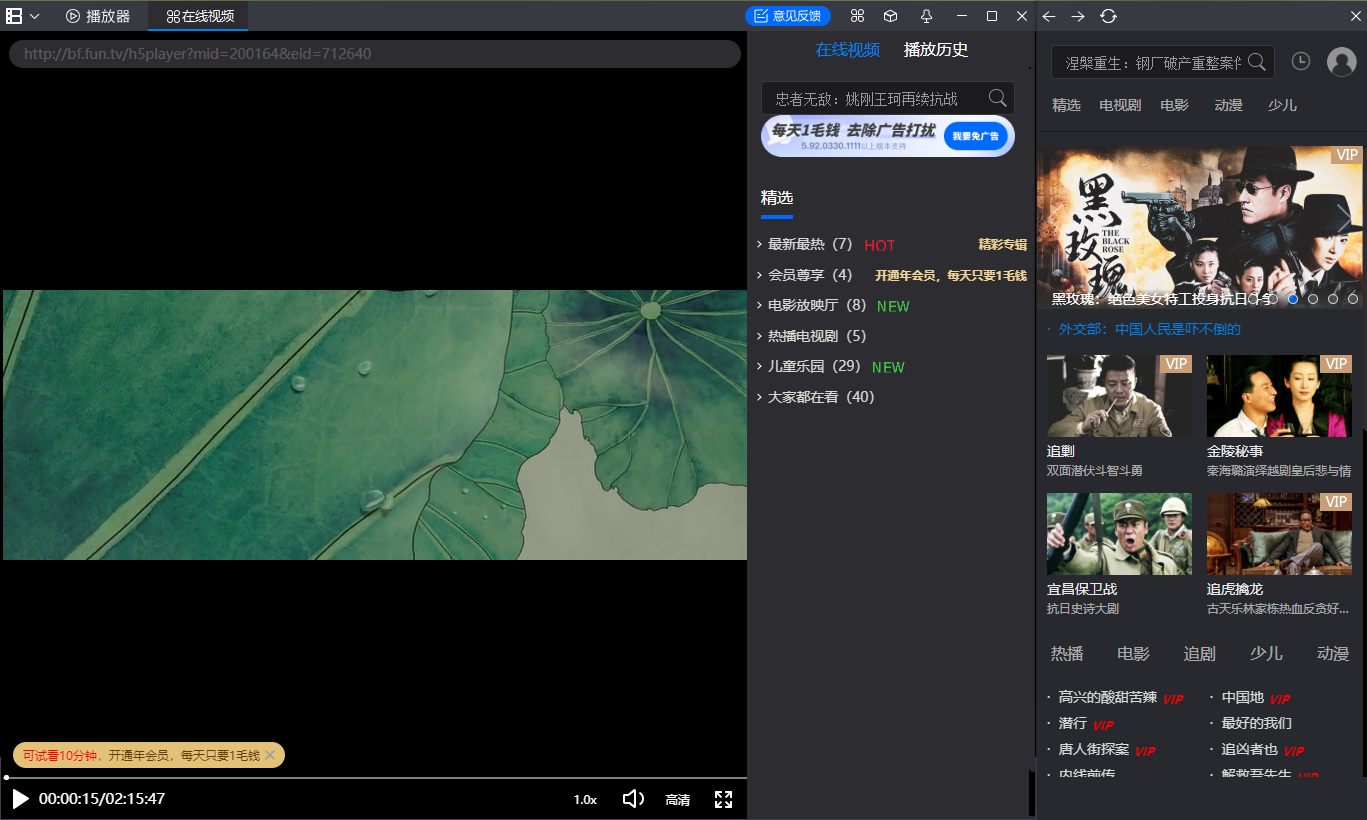Play the video with play button

pyautogui.click(x=20, y=799)
